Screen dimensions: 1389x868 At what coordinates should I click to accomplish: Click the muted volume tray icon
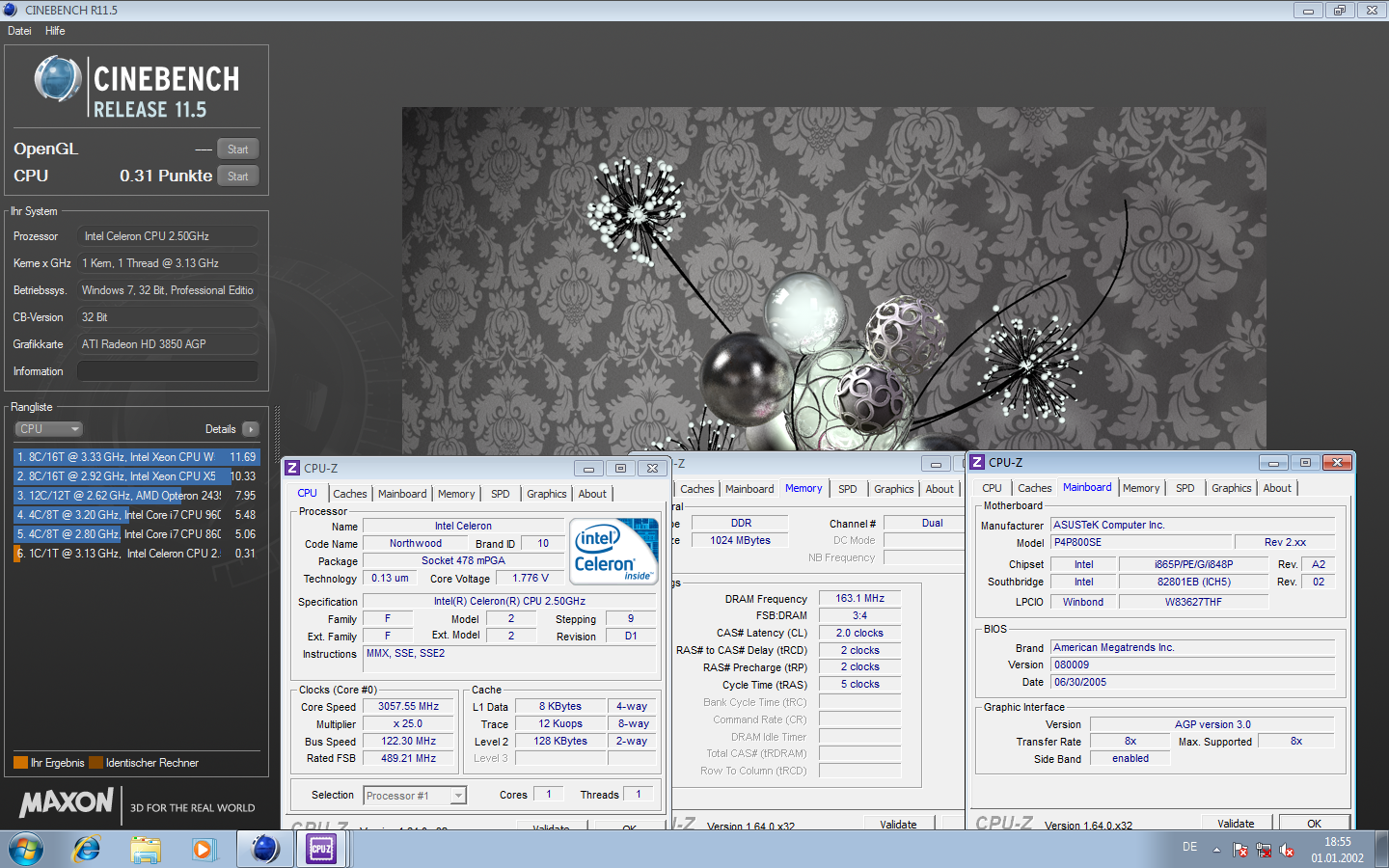click(x=1287, y=850)
